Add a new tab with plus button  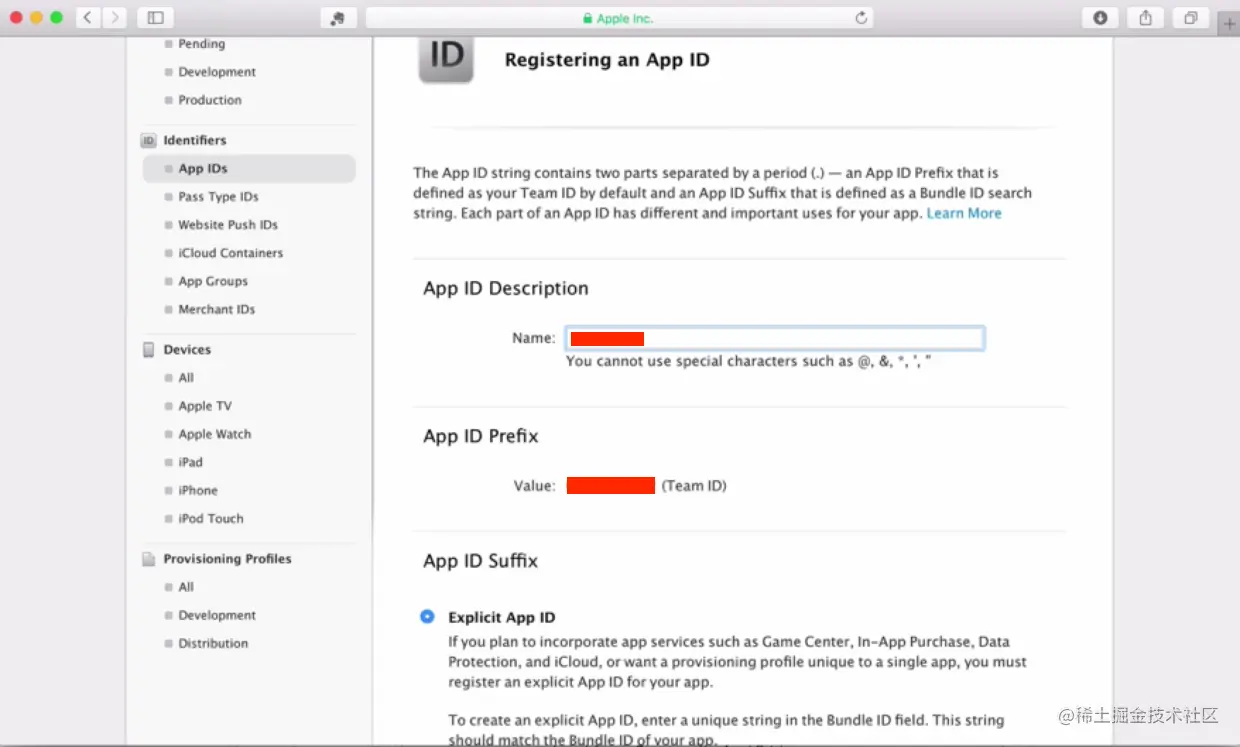pyautogui.click(x=1229, y=24)
